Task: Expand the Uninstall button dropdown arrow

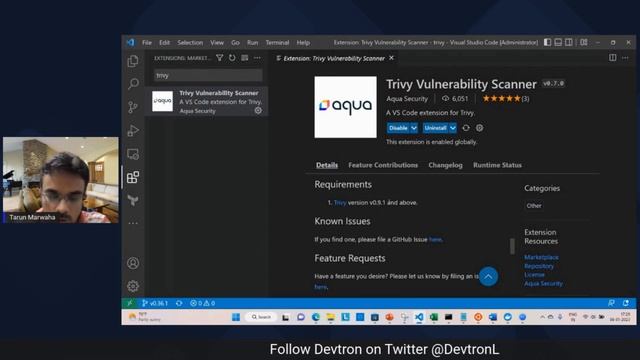Action: click(453, 128)
